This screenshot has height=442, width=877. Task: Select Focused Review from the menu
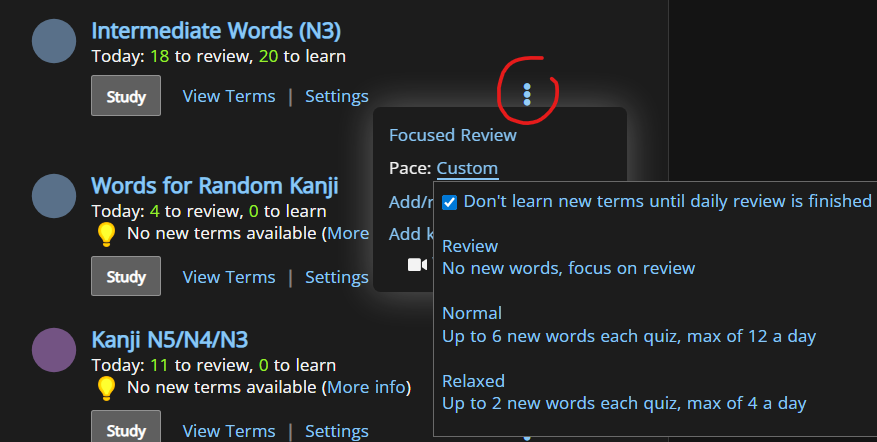tap(453, 135)
